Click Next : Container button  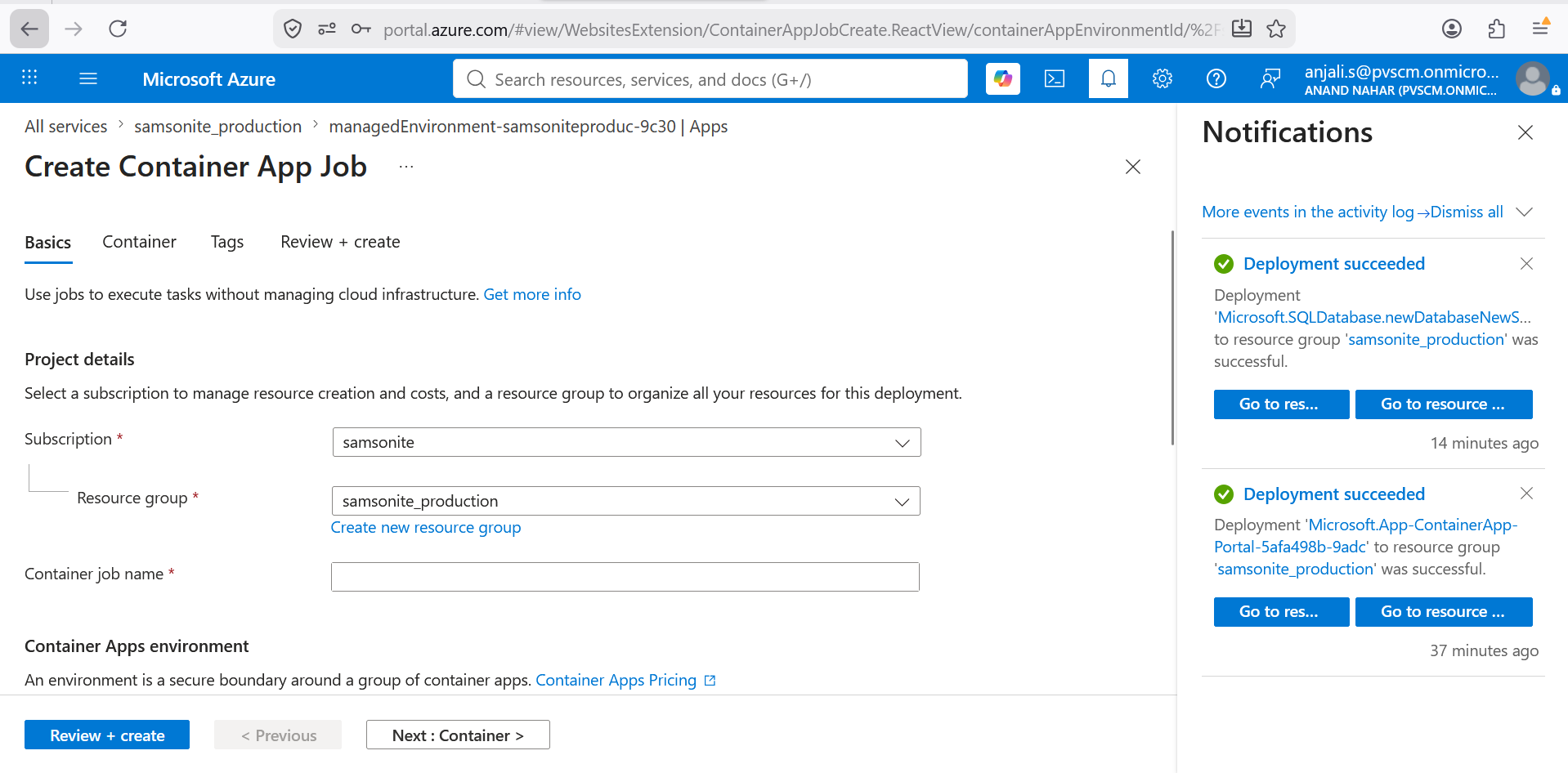tap(458, 735)
